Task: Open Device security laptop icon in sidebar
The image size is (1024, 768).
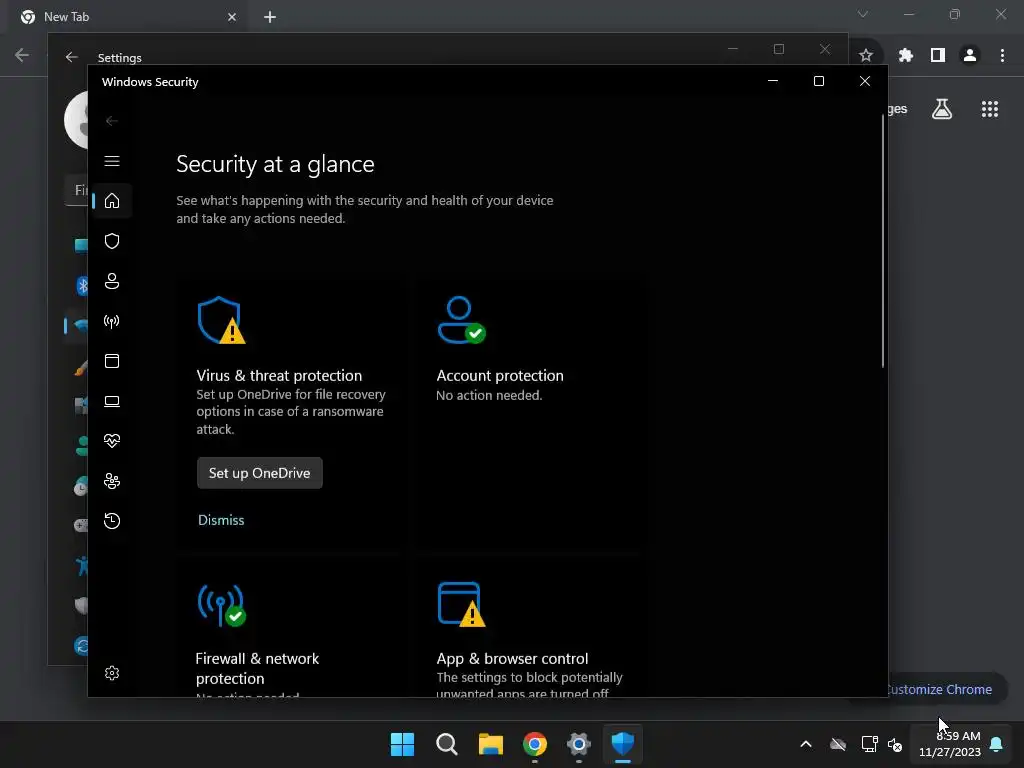Action: tap(112, 401)
